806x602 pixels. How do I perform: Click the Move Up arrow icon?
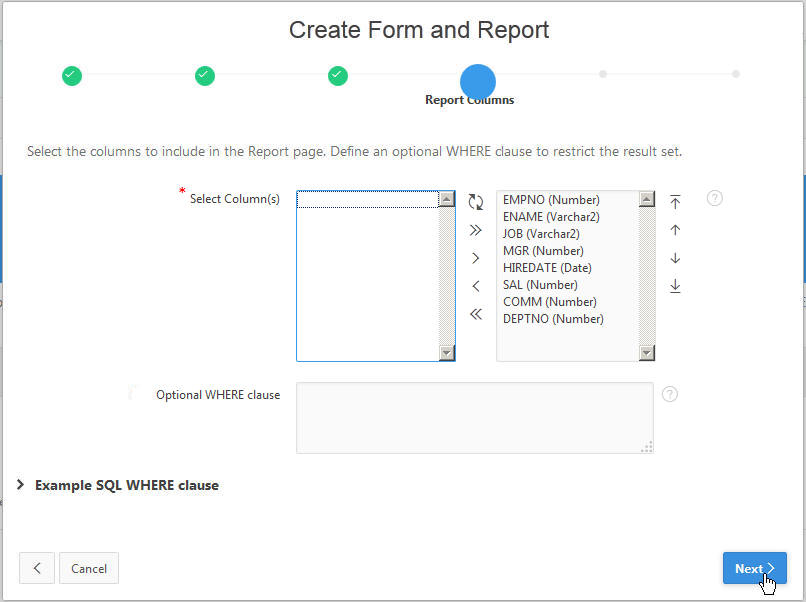pos(675,230)
